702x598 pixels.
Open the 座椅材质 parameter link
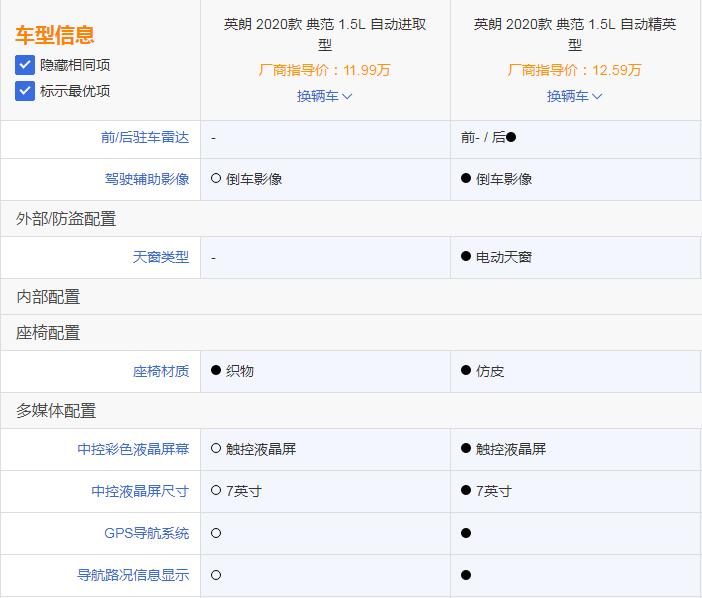[x=161, y=371]
